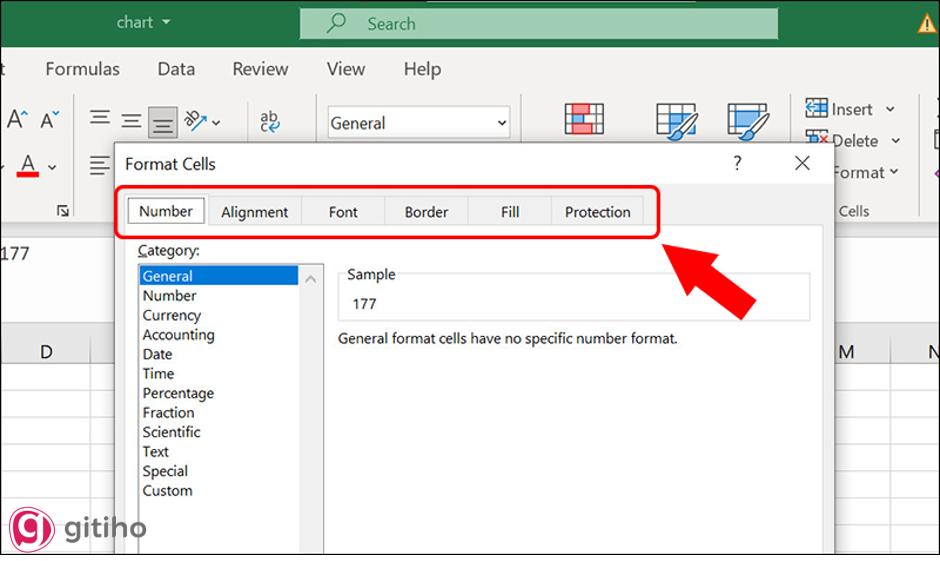This screenshot has height=561, width=940.
Task: Select Percentage in Category list
Action: pos(219,393)
